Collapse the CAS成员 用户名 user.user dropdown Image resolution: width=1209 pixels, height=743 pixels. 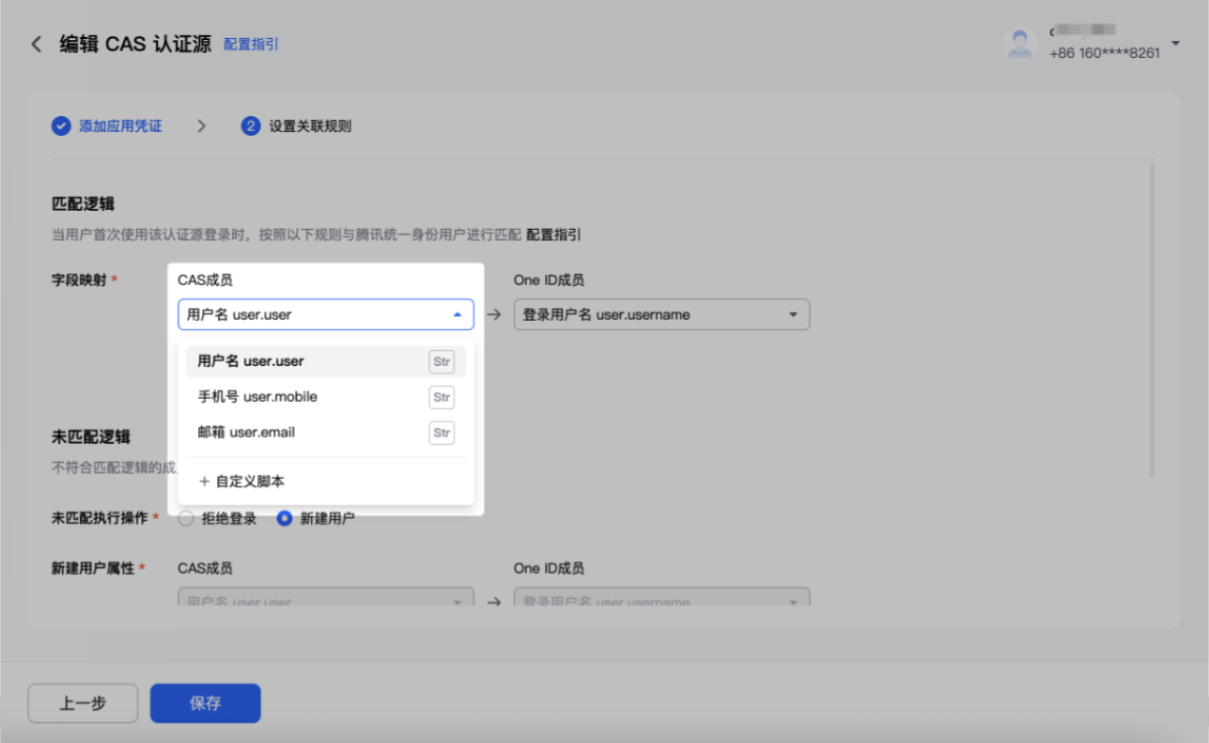(x=326, y=314)
